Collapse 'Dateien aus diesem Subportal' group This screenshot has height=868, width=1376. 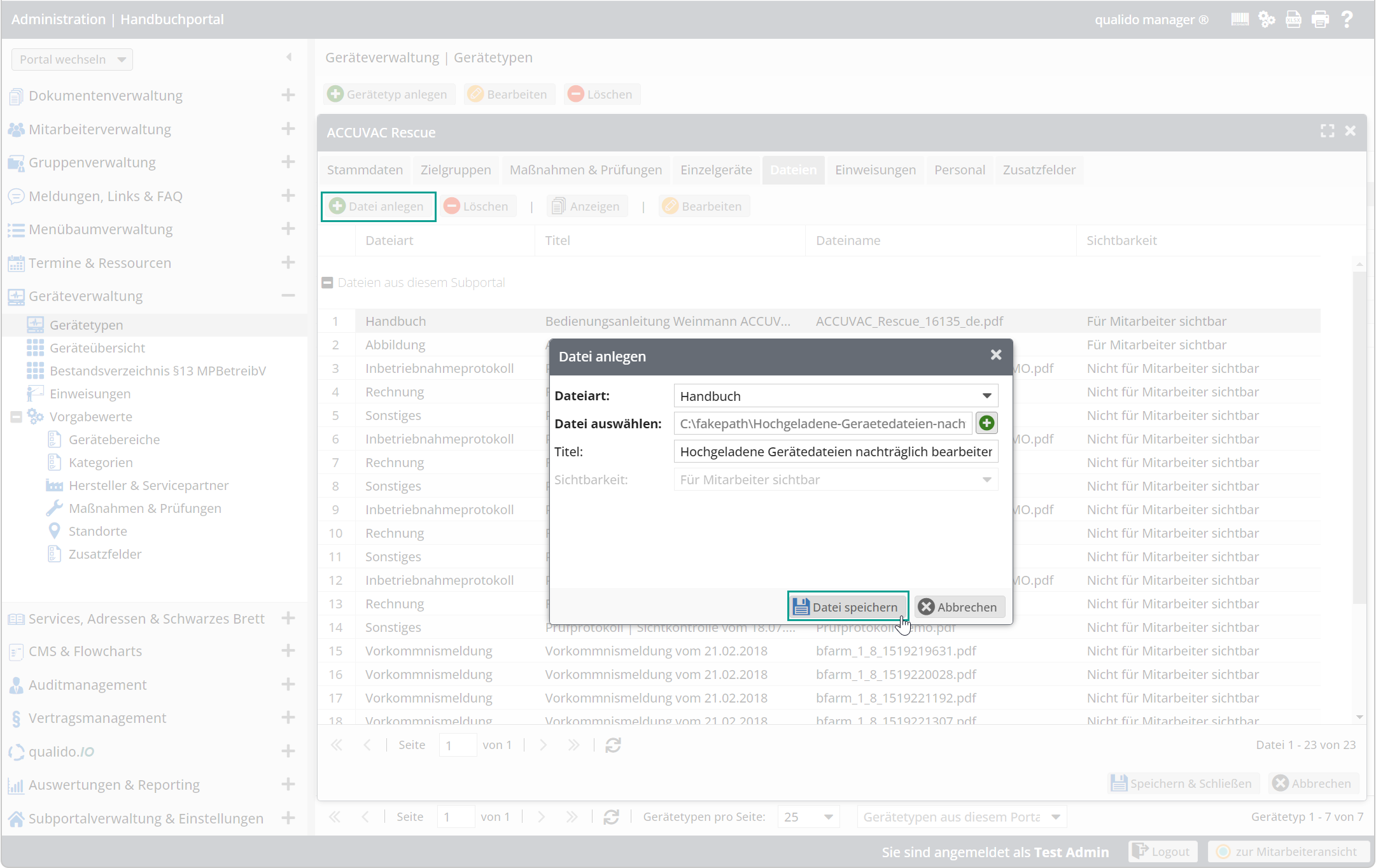click(x=327, y=283)
